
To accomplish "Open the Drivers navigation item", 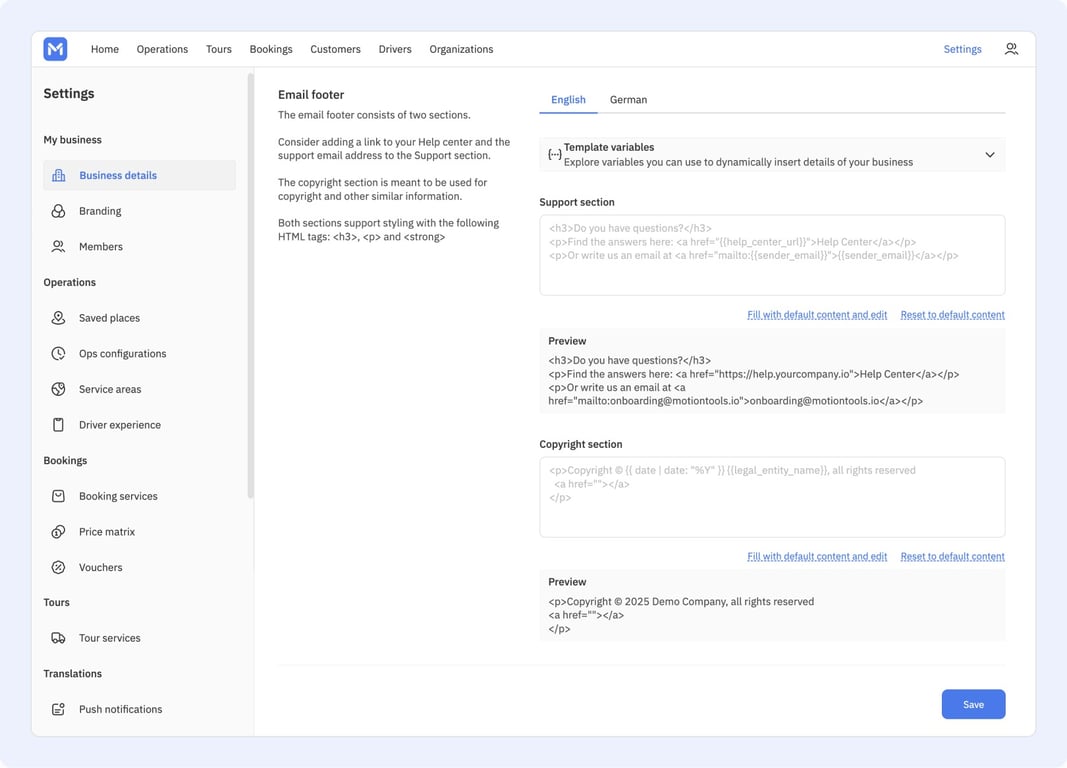I will 395,49.
